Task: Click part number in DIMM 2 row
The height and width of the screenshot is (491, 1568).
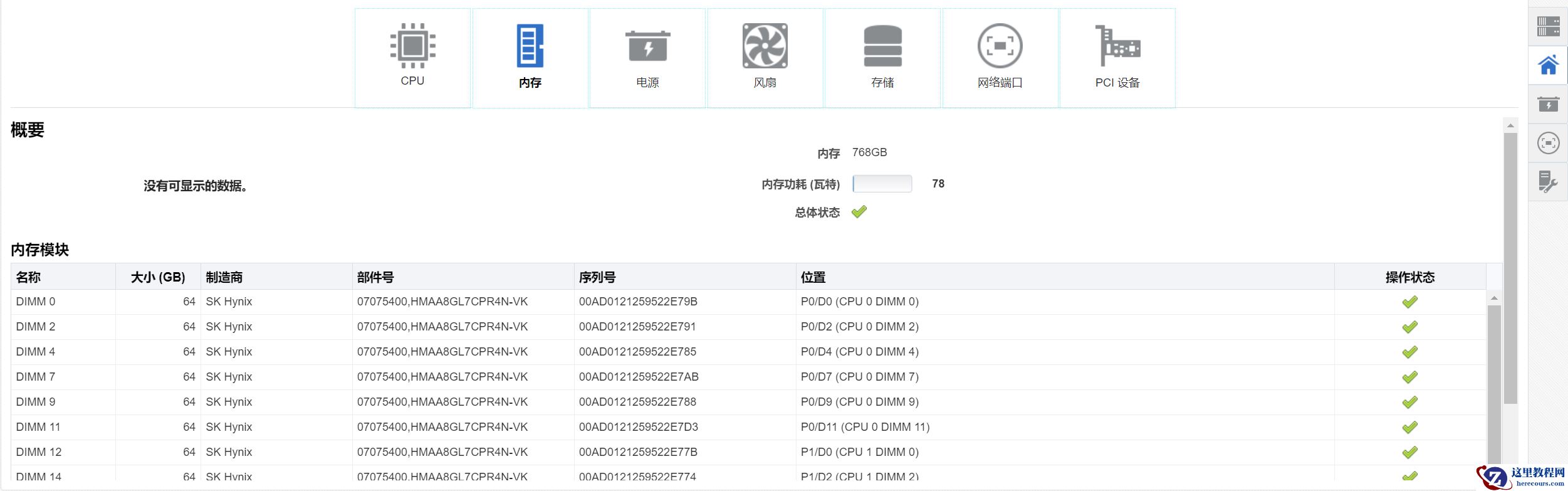Action: (x=442, y=327)
